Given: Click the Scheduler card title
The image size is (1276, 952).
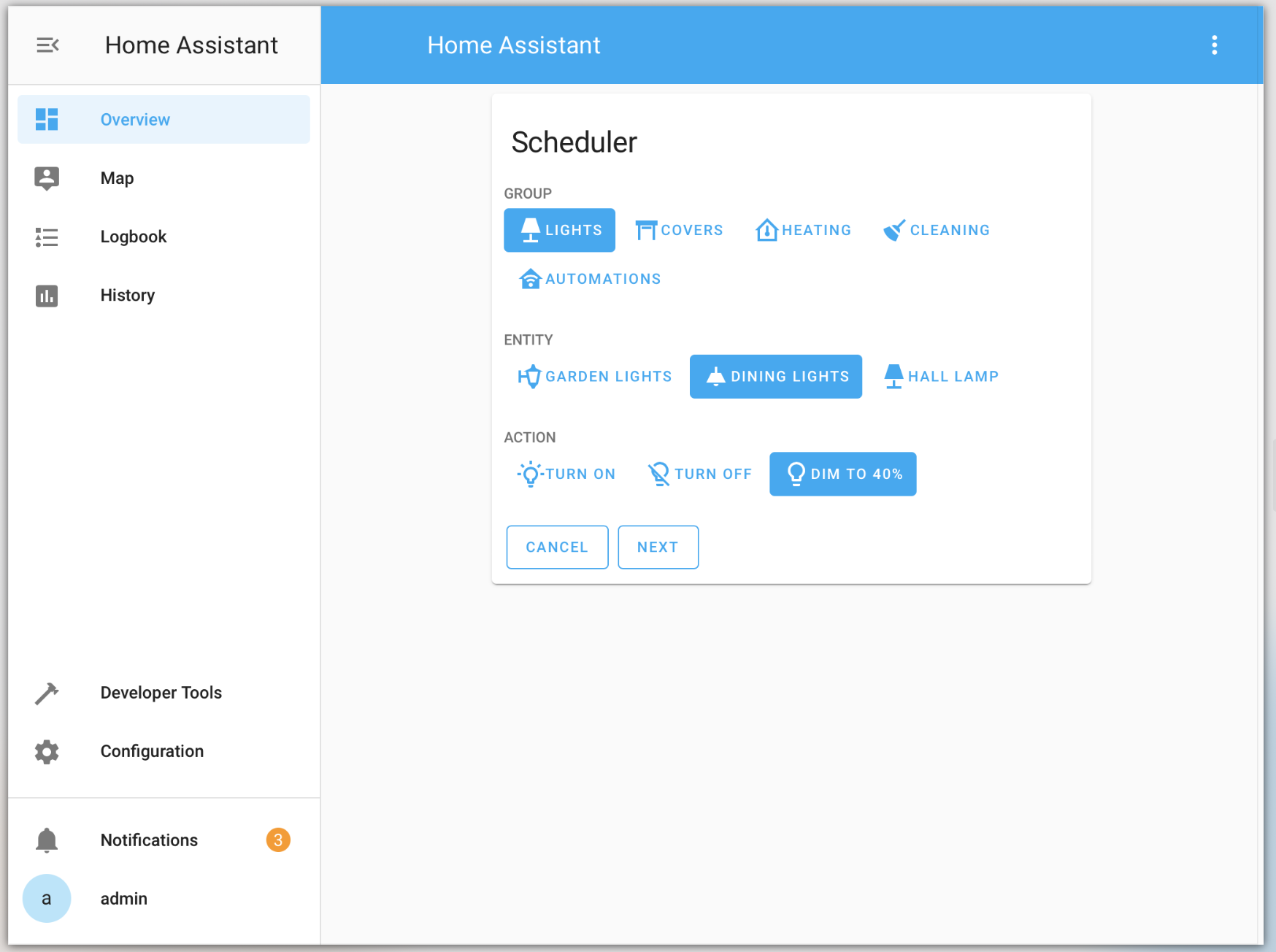Looking at the screenshot, I should 574,142.
